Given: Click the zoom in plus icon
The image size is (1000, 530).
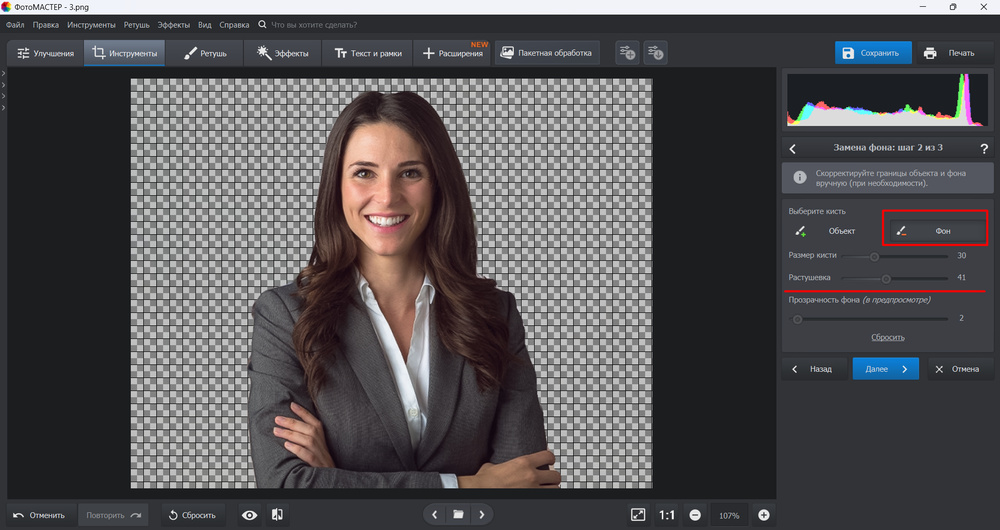Looking at the screenshot, I should tap(764, 515).
